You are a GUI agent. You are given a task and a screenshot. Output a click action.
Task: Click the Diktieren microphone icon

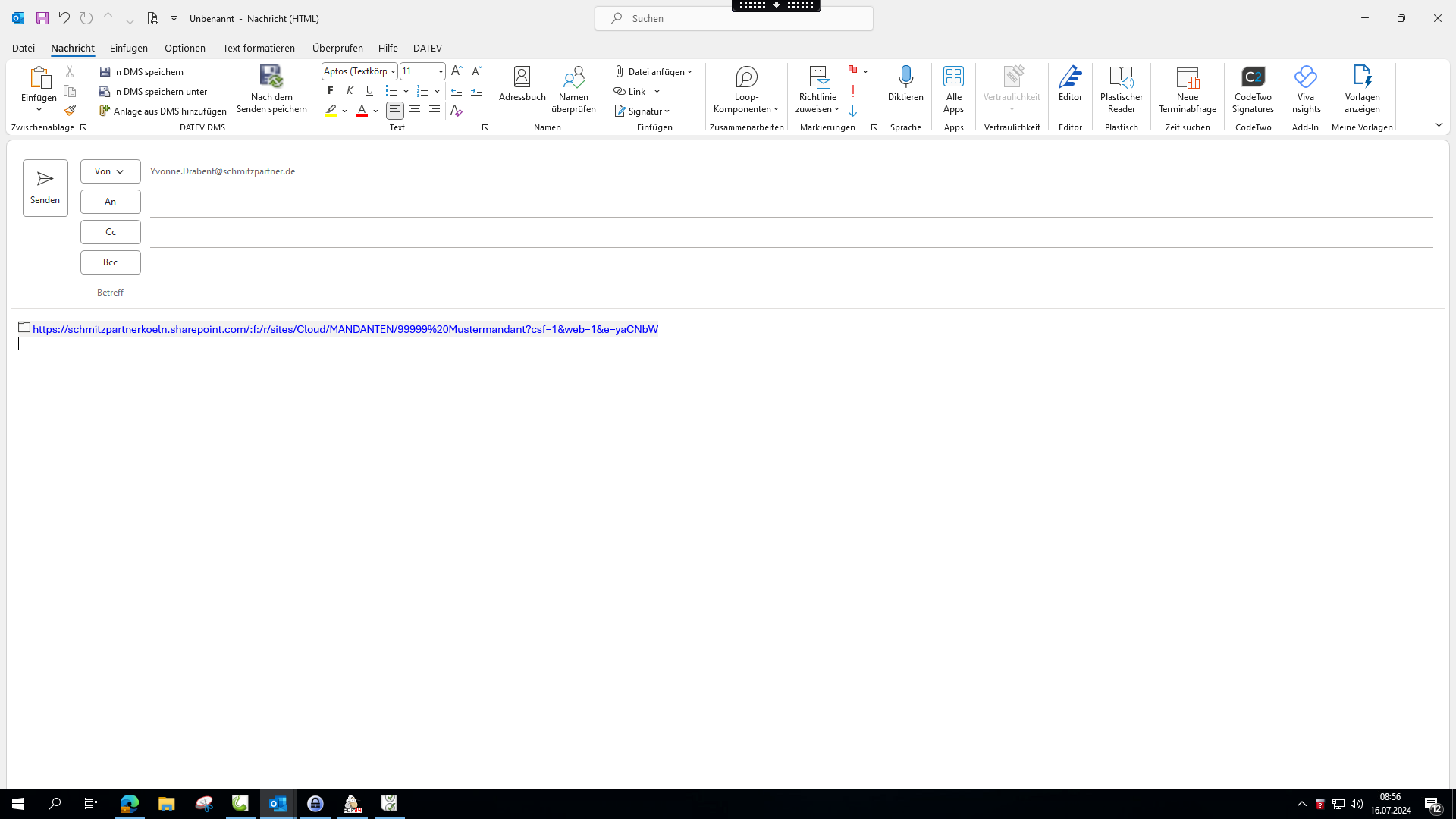tap(905, 77)
